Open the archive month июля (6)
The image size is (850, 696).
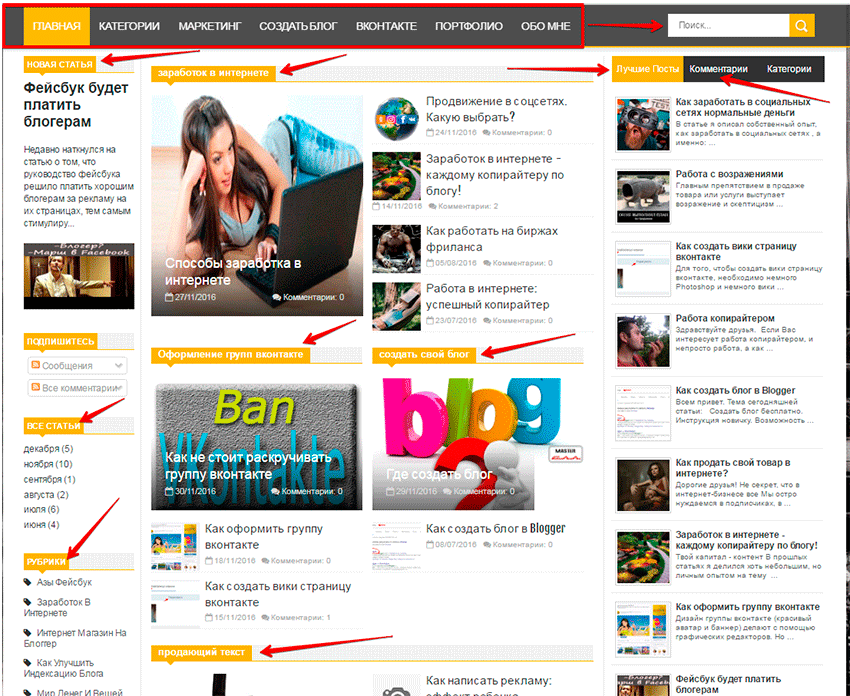point(41,510)
